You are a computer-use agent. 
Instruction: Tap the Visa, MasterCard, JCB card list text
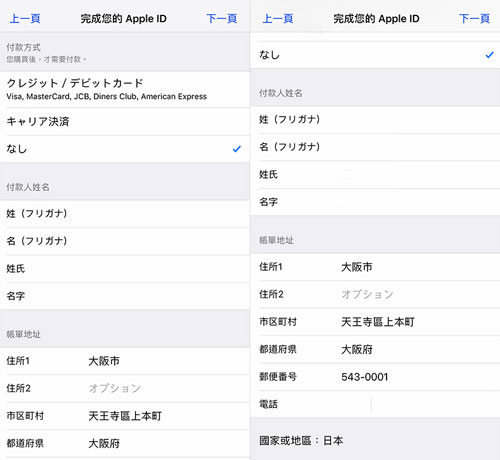(106, 97)
